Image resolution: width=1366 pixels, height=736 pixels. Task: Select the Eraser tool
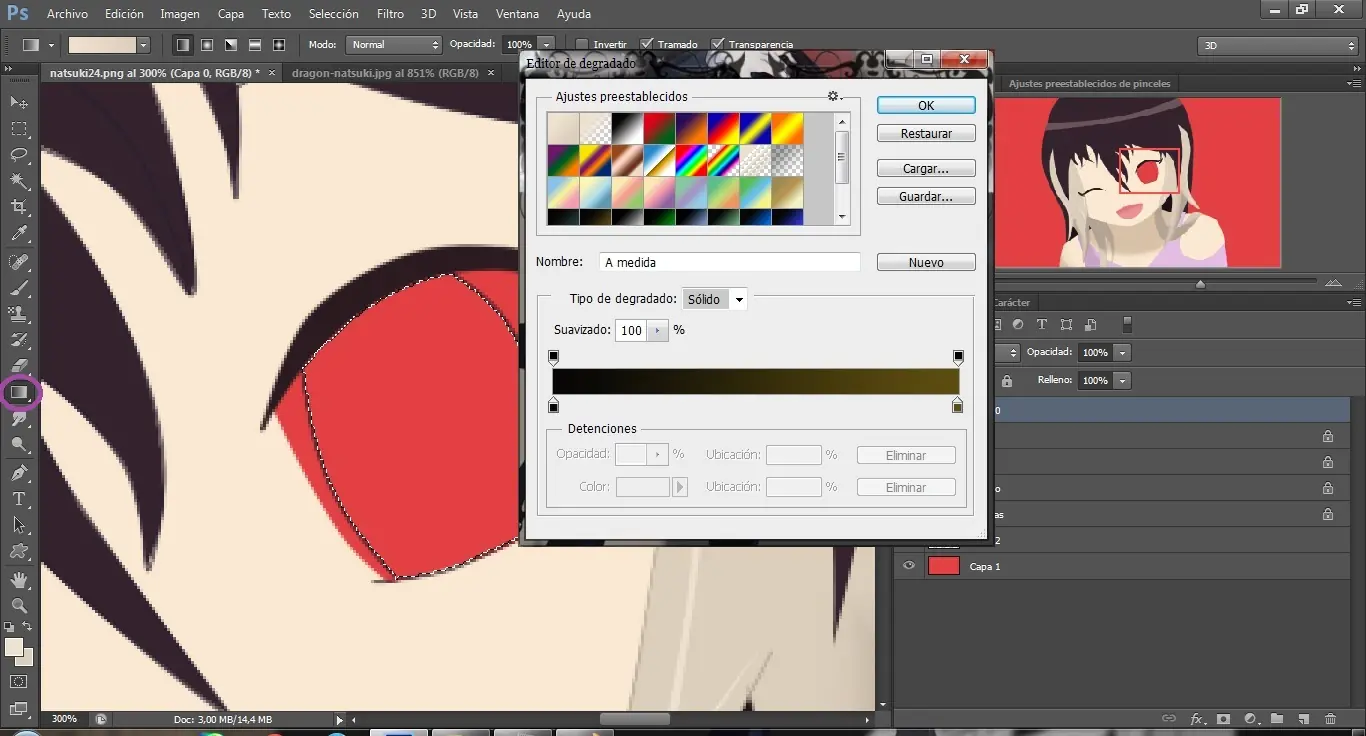[x=19, y=366]
